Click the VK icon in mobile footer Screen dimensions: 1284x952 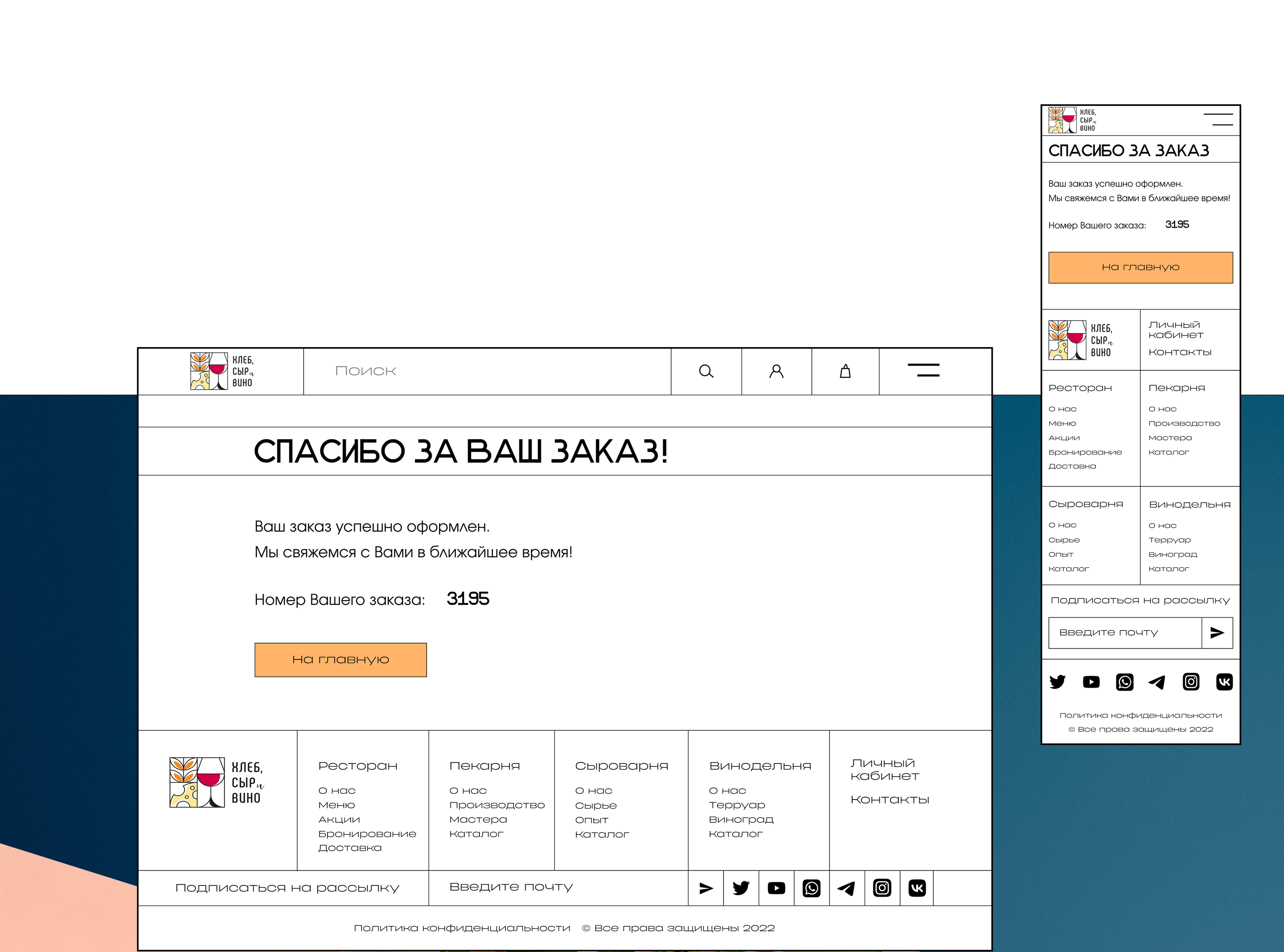coord(1224,682)
